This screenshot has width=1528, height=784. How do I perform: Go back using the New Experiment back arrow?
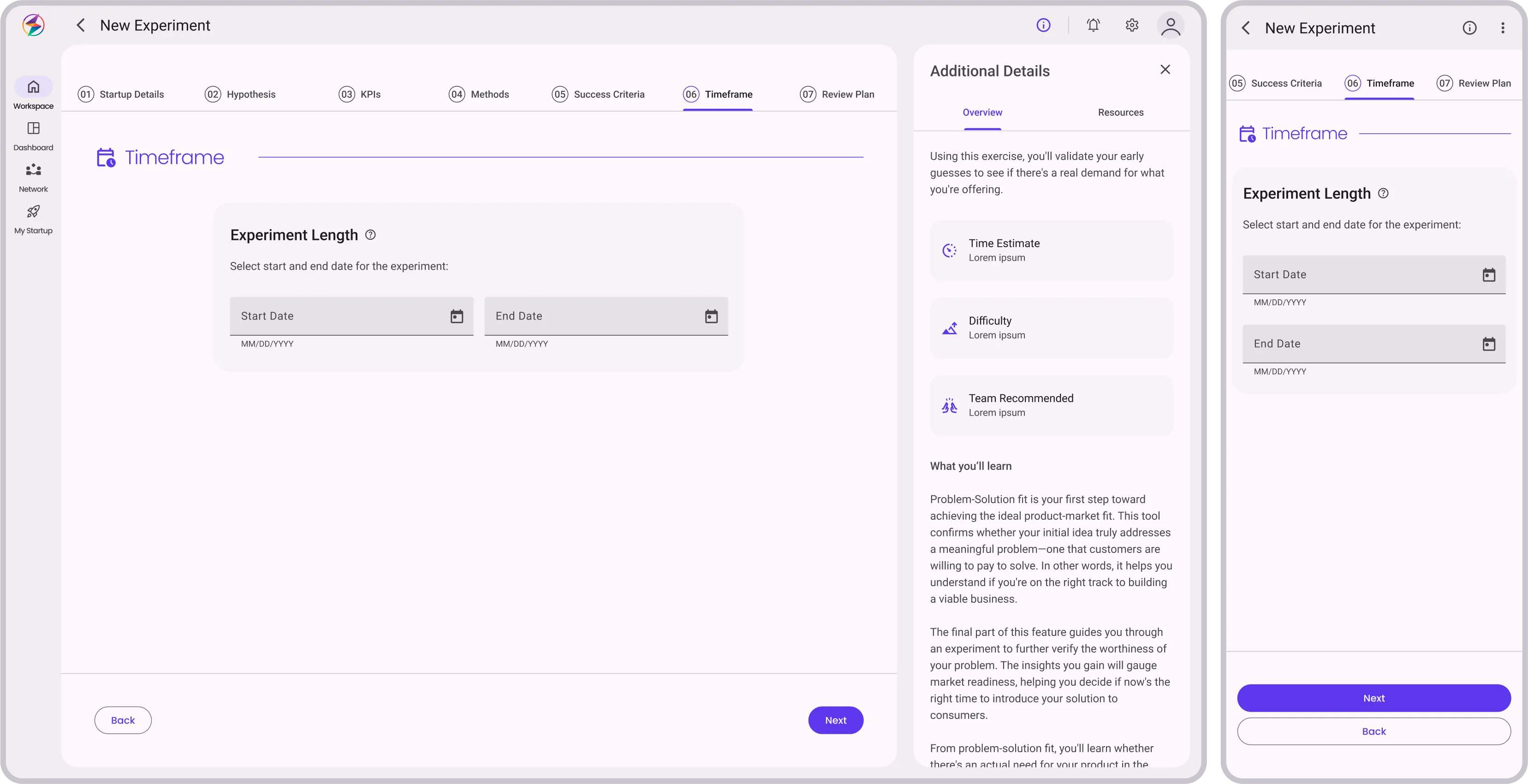tap(80, 25)
